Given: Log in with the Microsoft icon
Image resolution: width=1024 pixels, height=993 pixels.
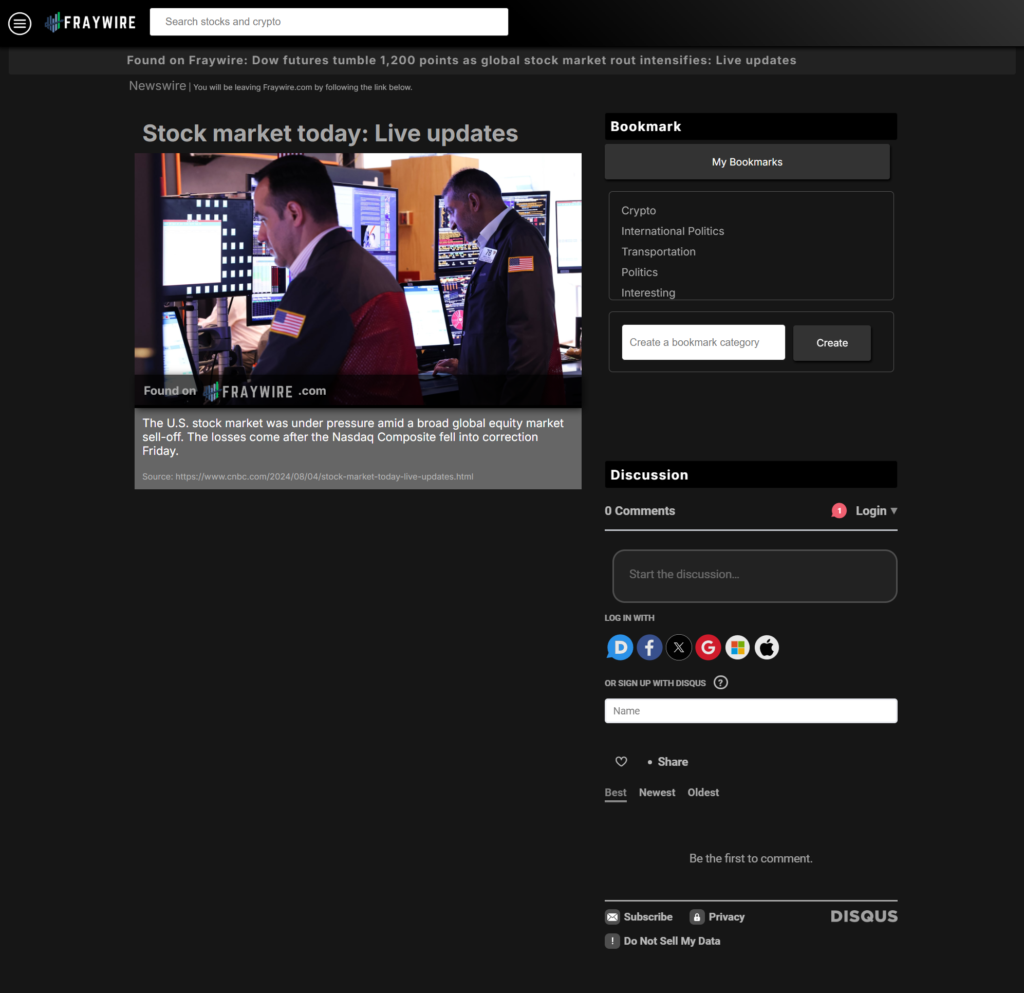Looking at the screenshot, I should [x=737, y=647].
